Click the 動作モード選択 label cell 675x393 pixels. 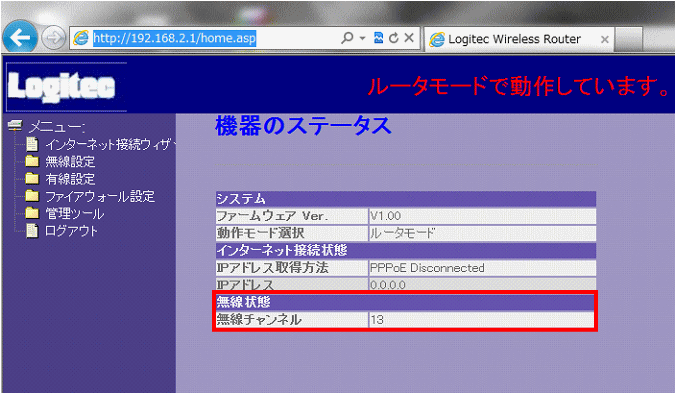(291, 233)
